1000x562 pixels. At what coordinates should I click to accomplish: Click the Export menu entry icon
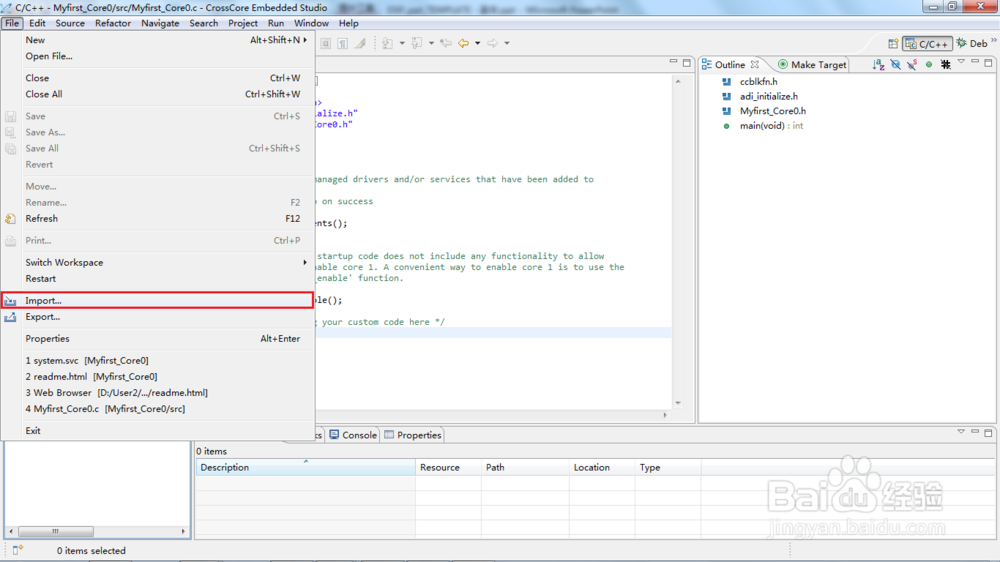[x=10, y=317]
